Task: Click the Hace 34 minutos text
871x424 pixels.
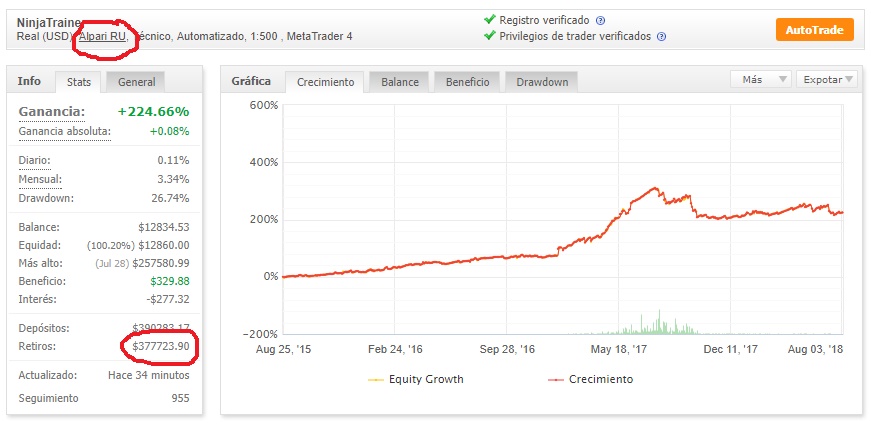Action: [148, 376]
